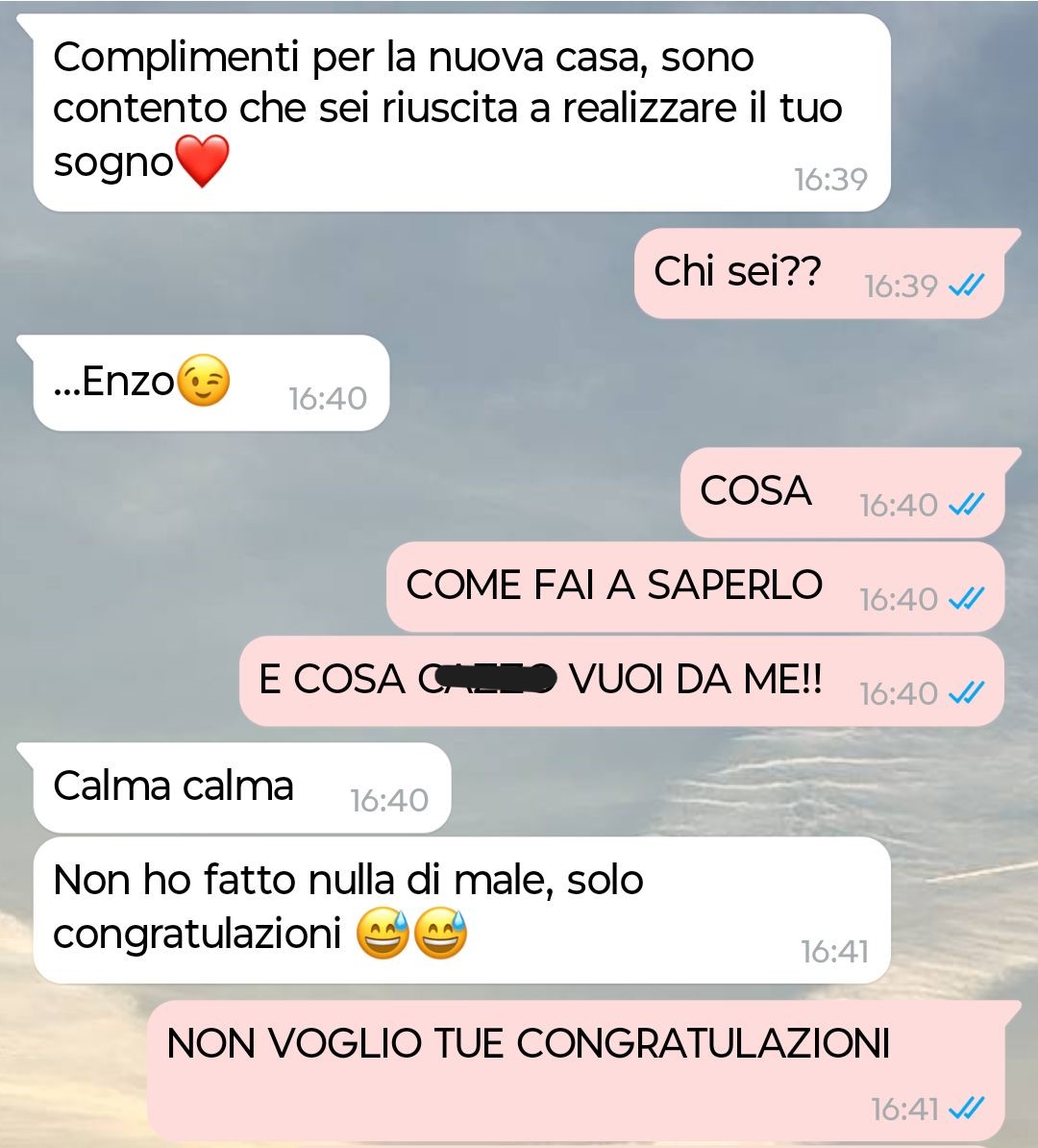Tap the 16:39 timestamp on the first message

830,180
